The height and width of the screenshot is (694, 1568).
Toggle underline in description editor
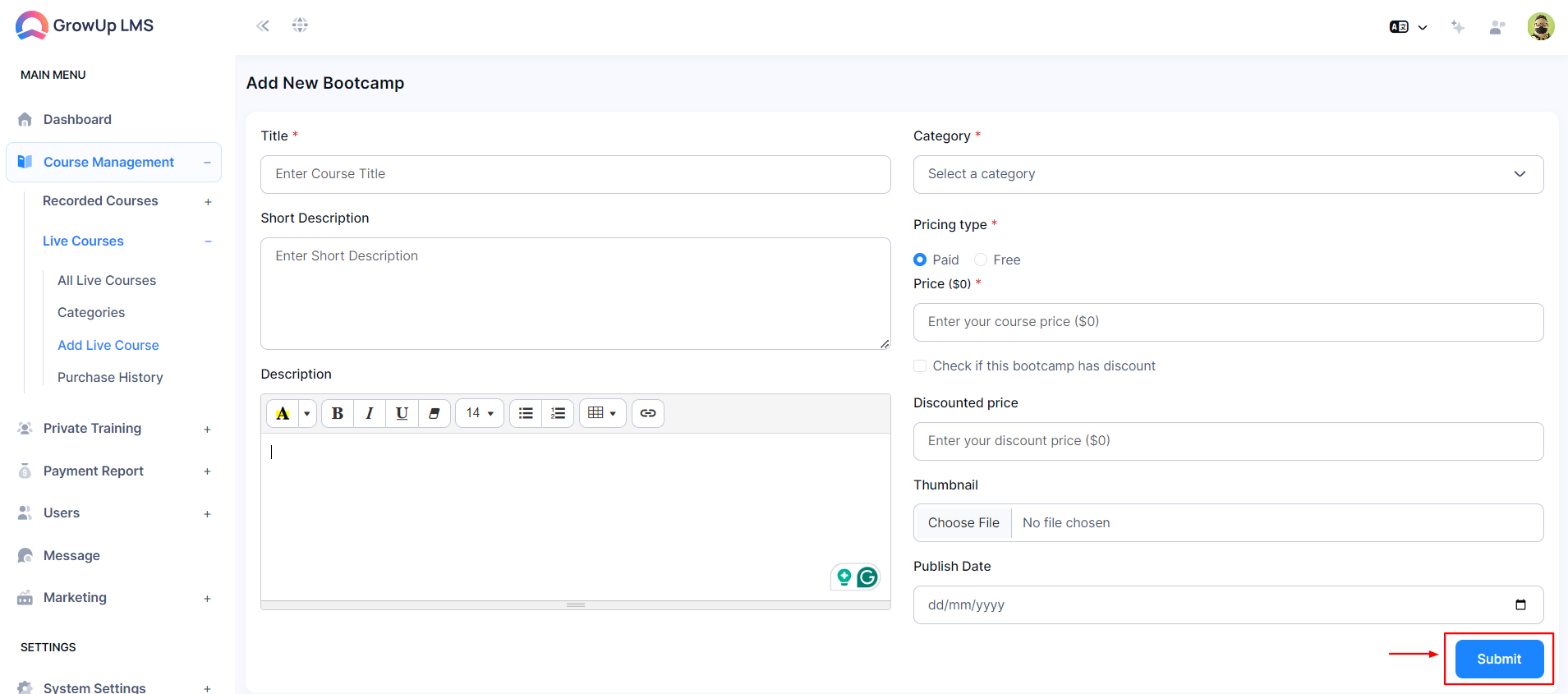point(402,413)
